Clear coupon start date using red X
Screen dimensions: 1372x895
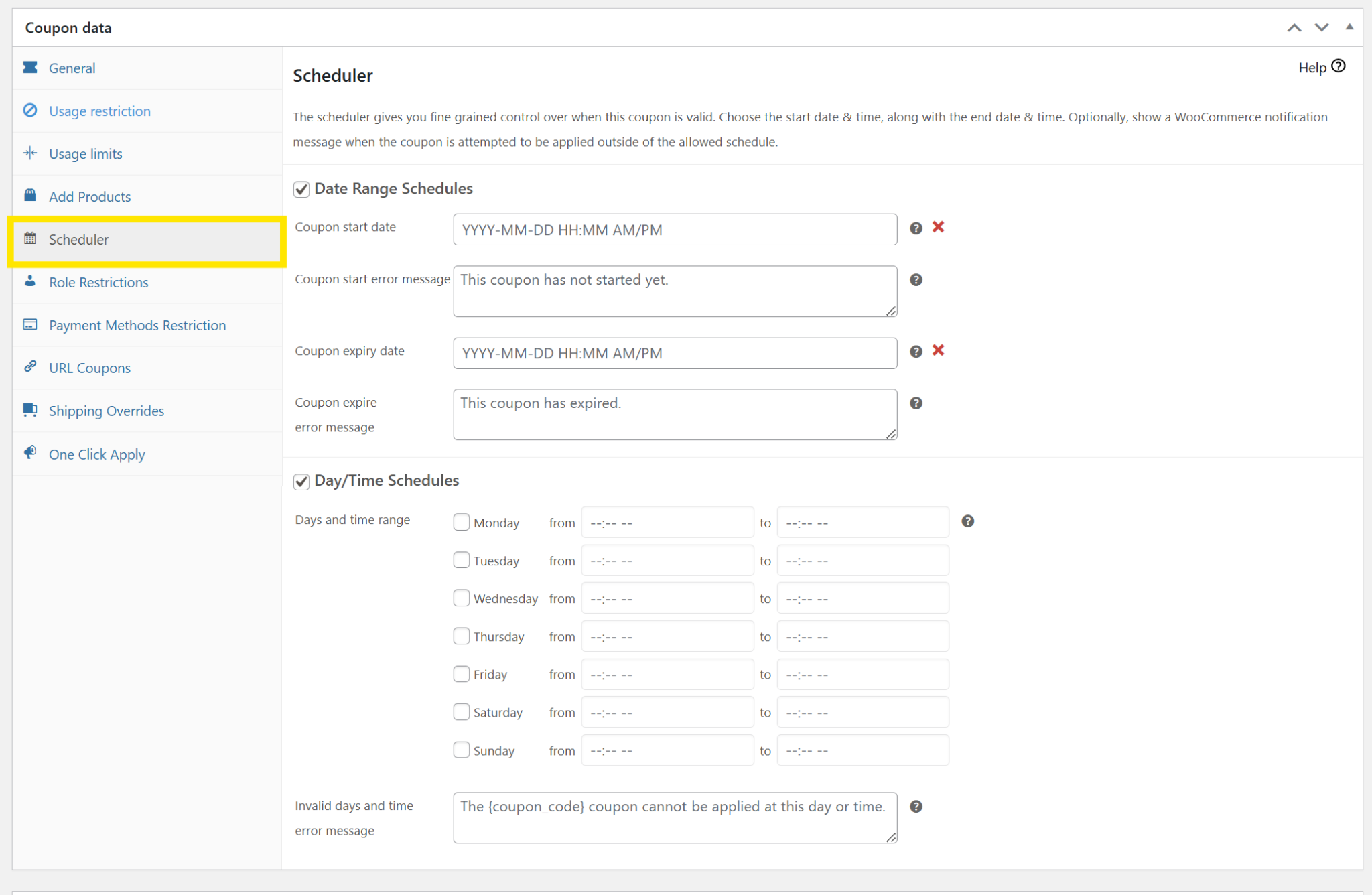938,227
